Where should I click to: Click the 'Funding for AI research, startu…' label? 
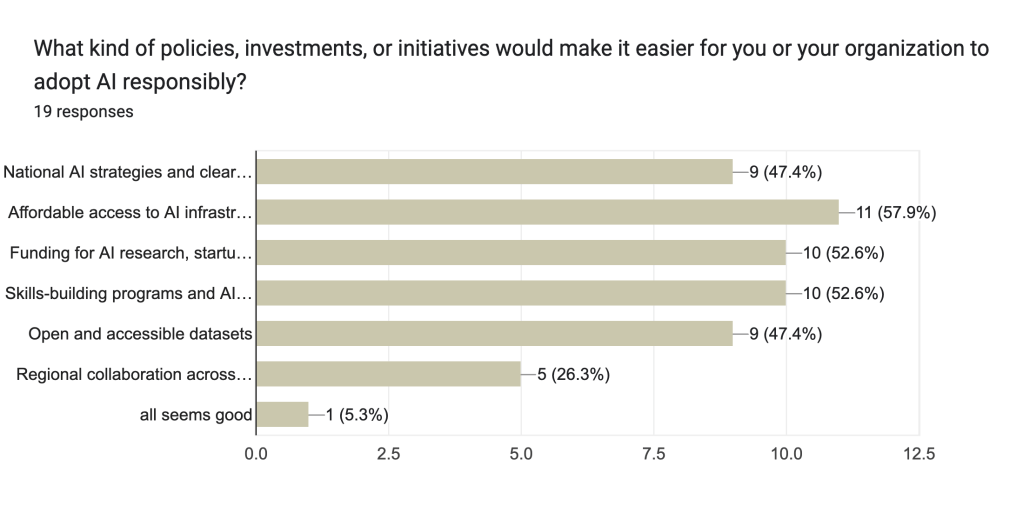tap(130, 253)
